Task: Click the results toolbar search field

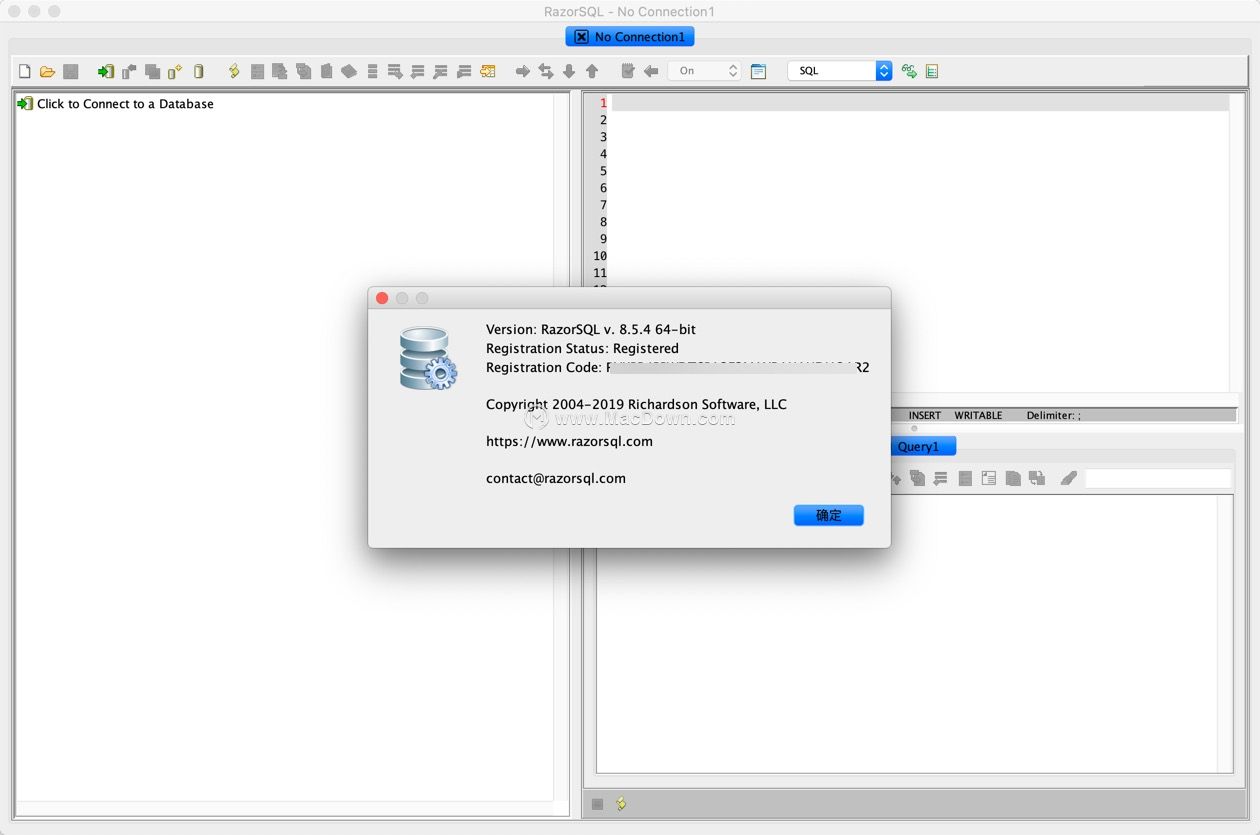Action: tap(1158, 479)
